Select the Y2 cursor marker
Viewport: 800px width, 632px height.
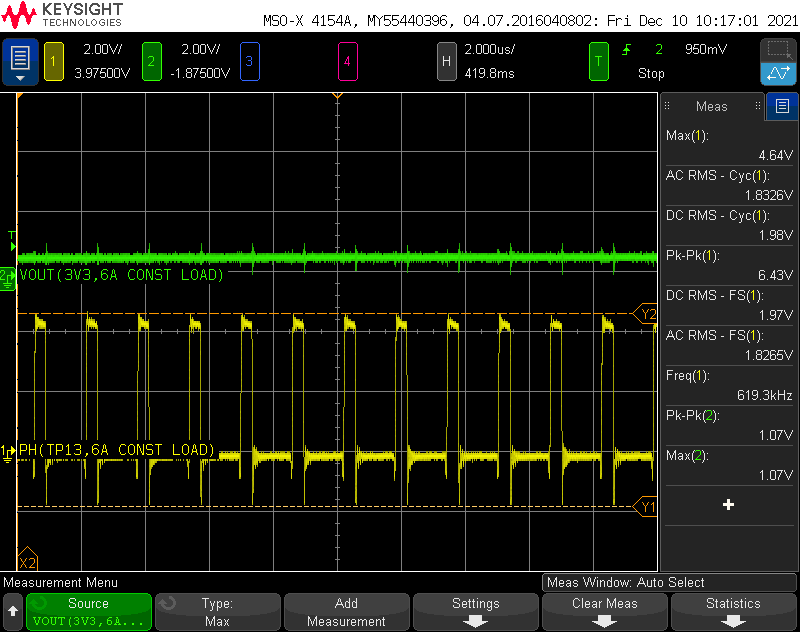click(645, 314)
